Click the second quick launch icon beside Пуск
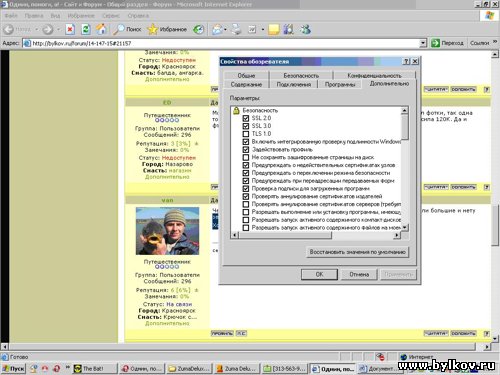The width and height of the screenshot is (500, 375). (x=45, y=368)
